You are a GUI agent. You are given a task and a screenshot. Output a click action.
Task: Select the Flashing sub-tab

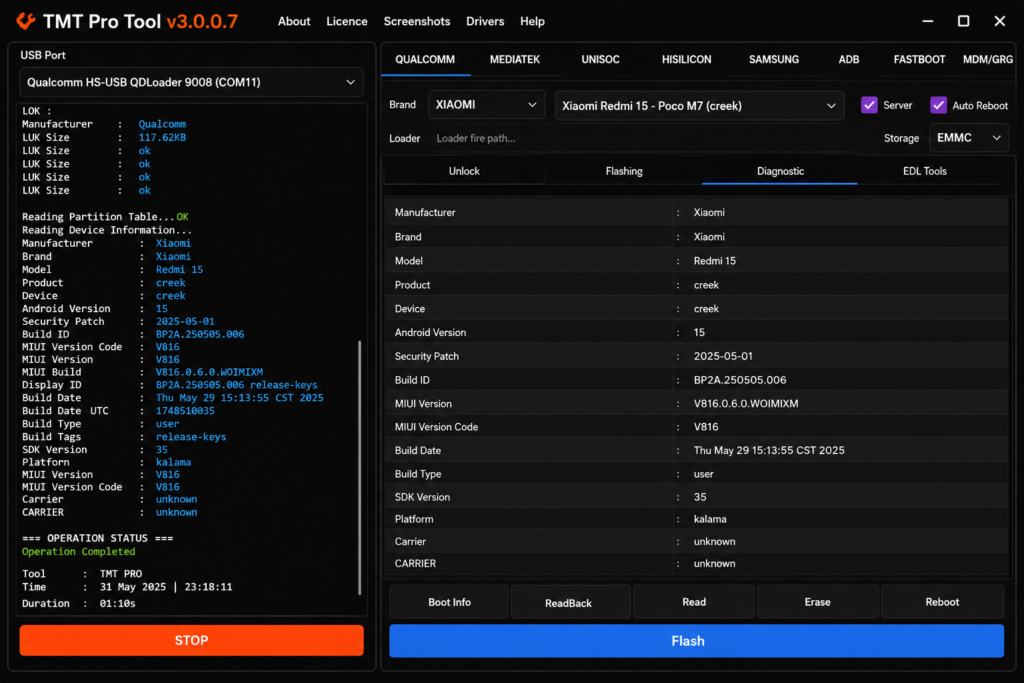tap(624, 171)
